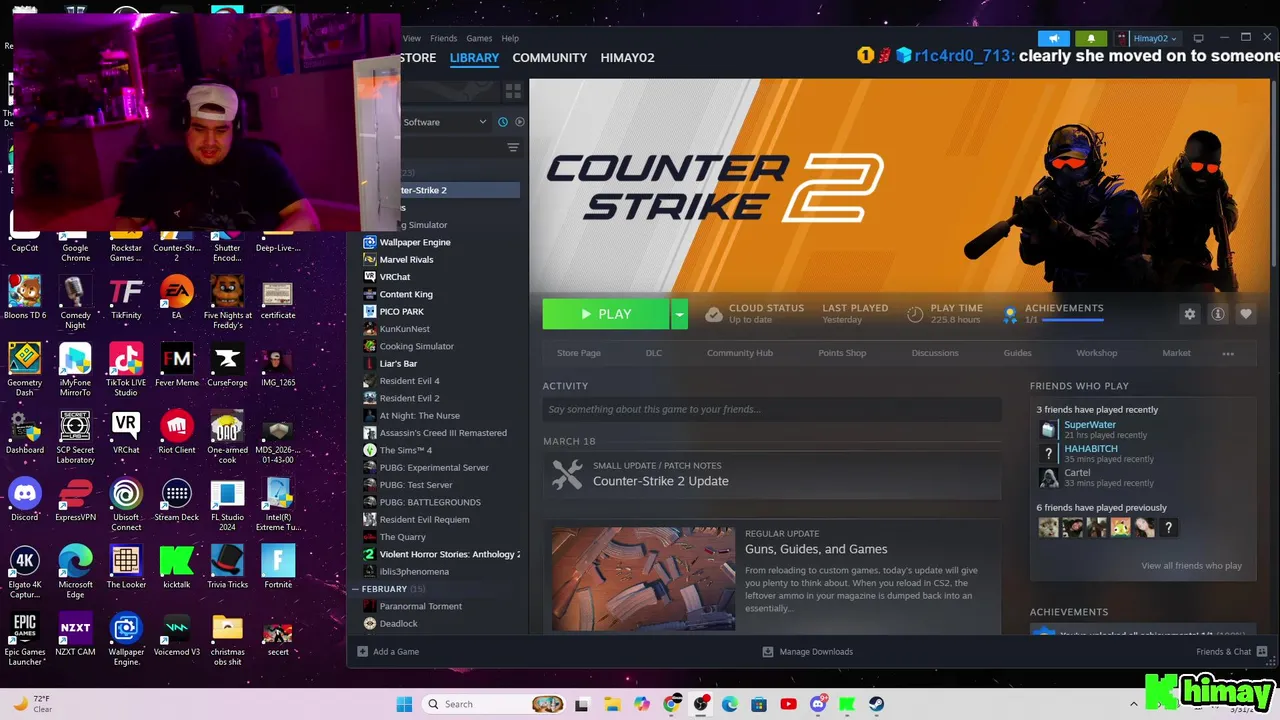View all friends who play
Image resolution: width=1280 pixels, height=720 pixels.
point(1191,566)
